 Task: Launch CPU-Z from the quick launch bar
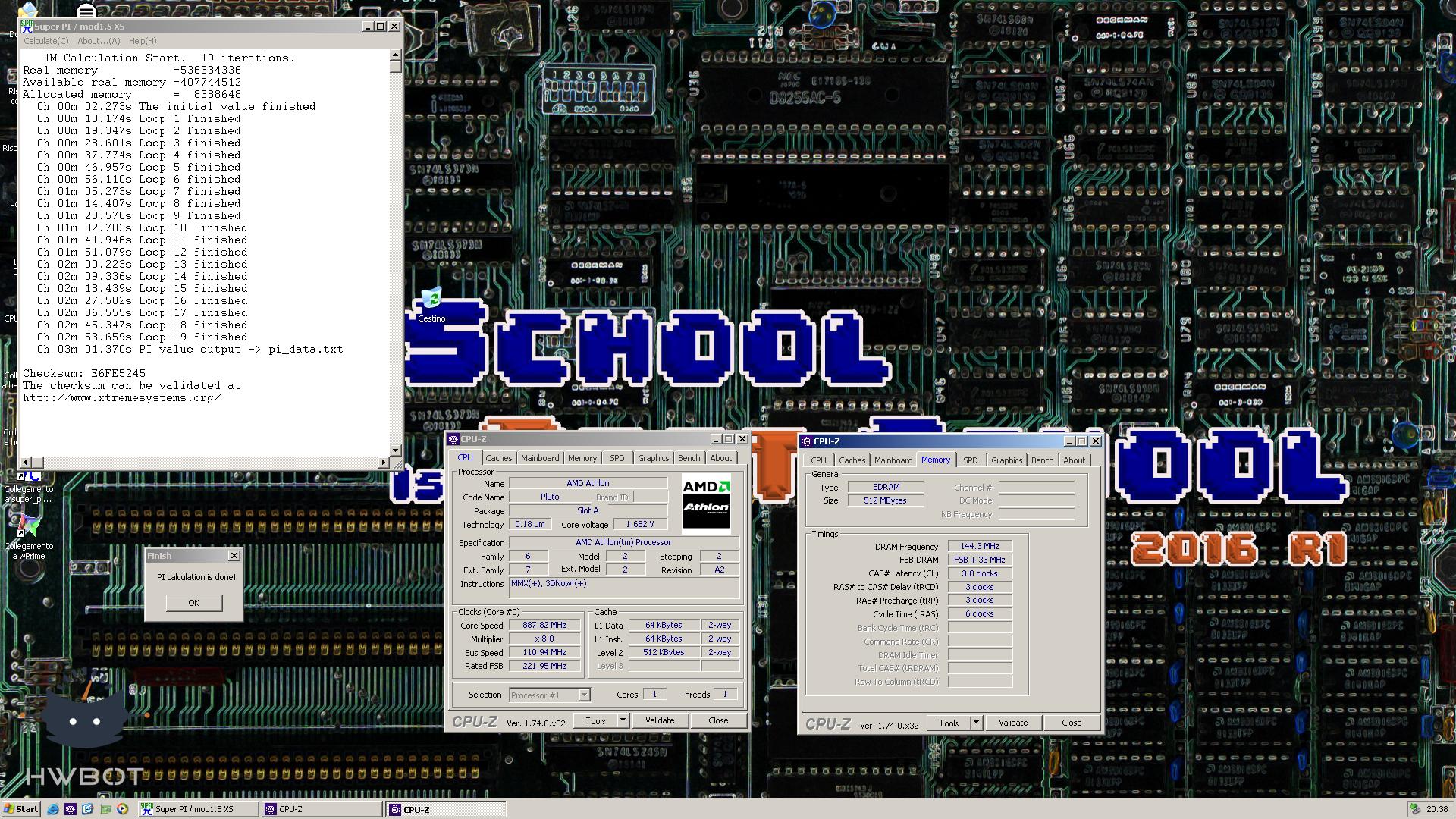tap(71, 809)
